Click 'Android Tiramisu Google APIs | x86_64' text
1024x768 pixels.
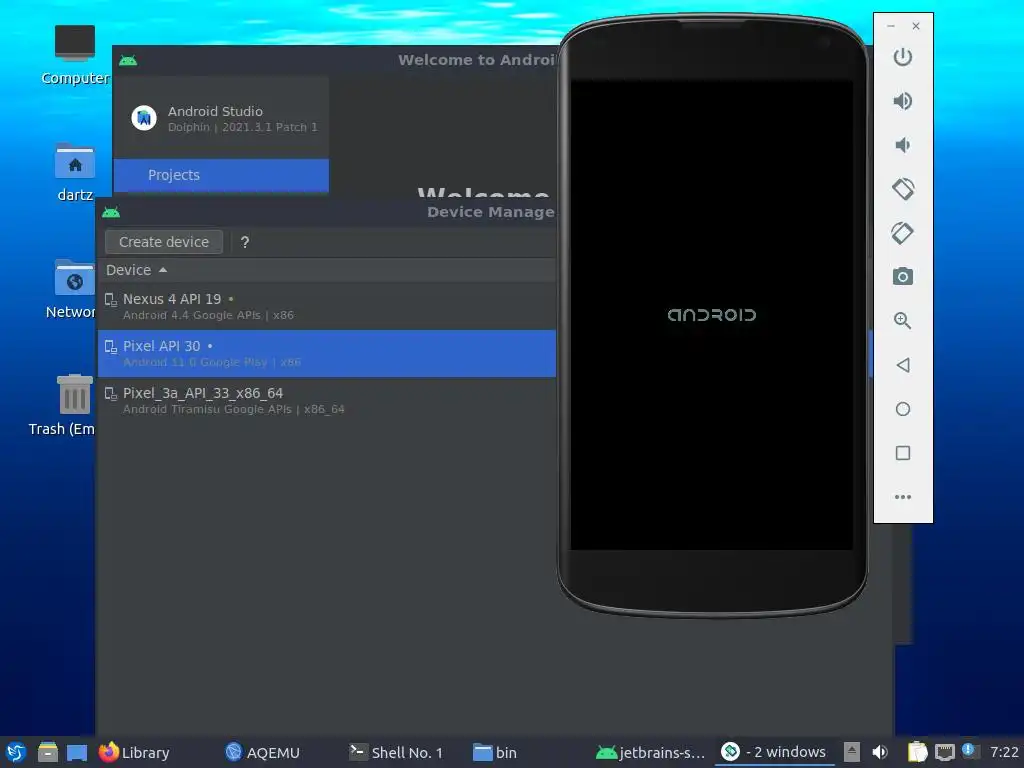(x=234, y=409)
